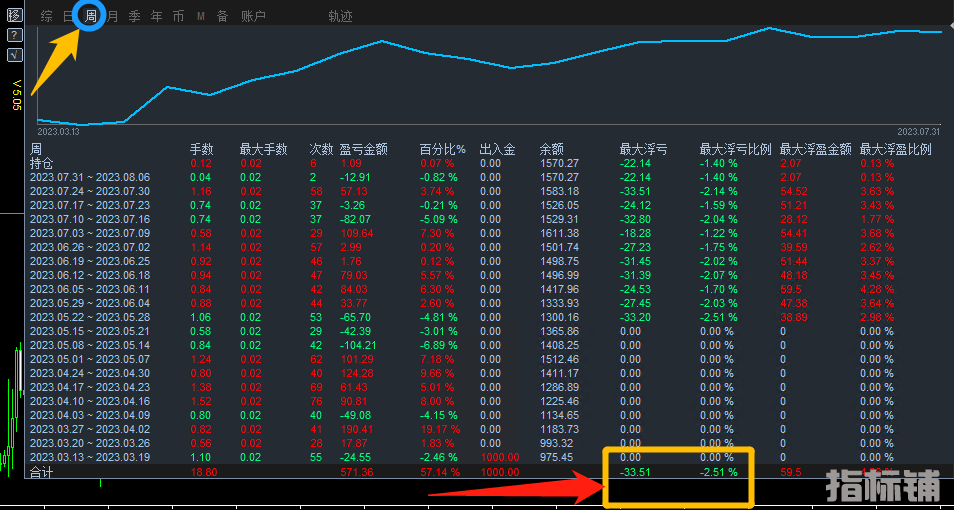
Task: Select the 季 quarterly tab
Action: point(134,16)
